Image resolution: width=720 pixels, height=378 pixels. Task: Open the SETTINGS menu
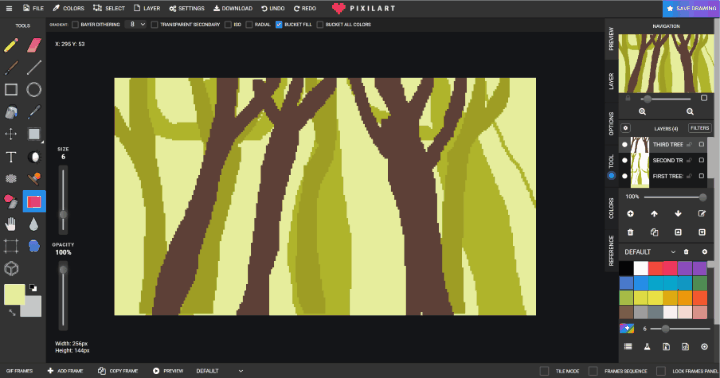[187, 8]
